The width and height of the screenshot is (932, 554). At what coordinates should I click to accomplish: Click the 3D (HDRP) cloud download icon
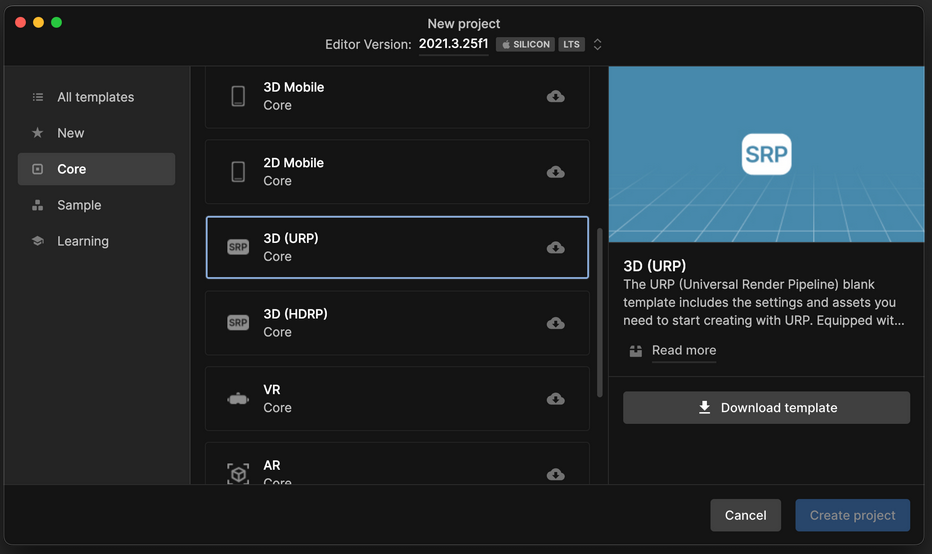tap(556, 323)
